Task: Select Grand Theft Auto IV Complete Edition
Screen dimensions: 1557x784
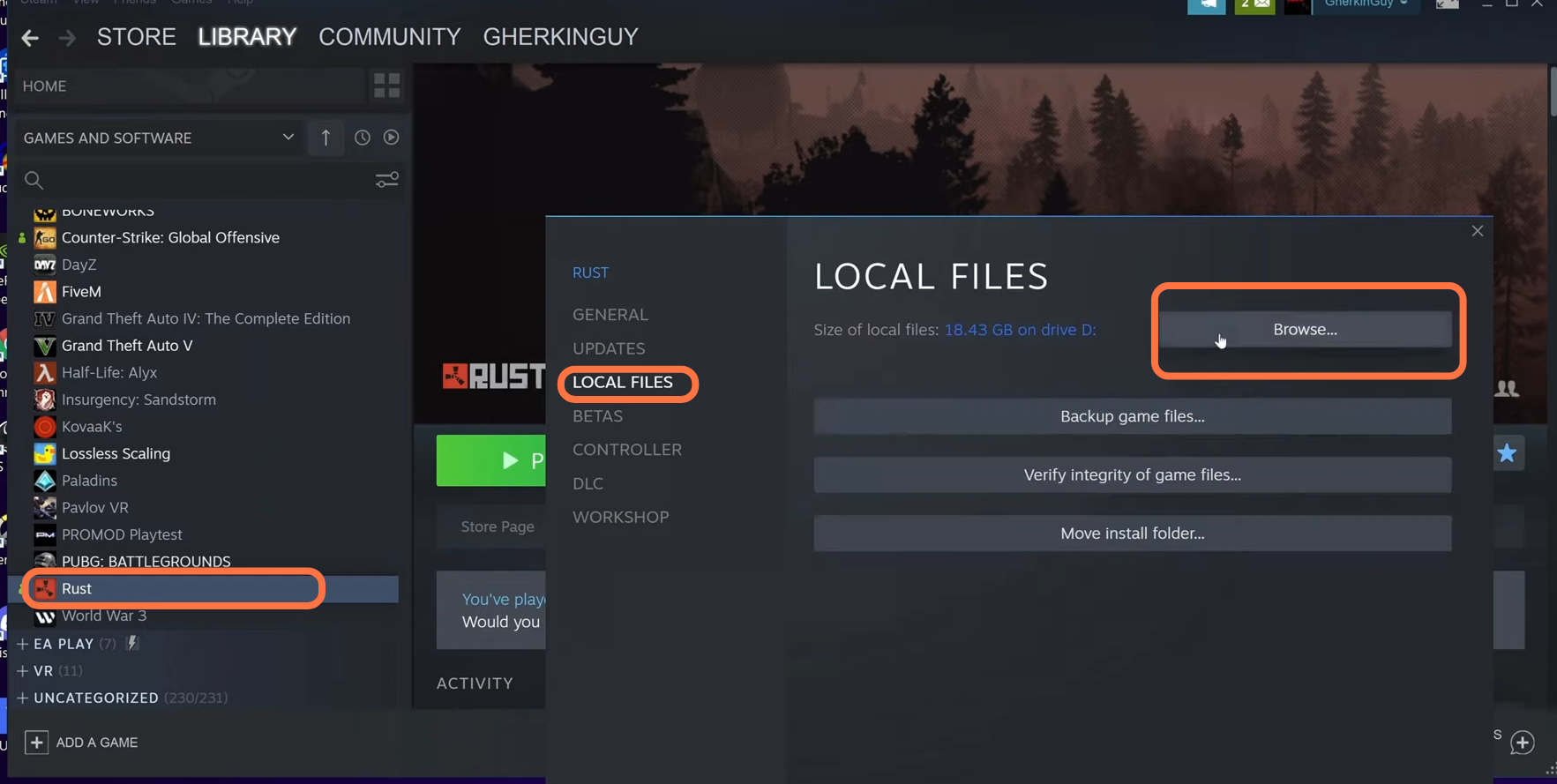Action: (x=206, y=318)
